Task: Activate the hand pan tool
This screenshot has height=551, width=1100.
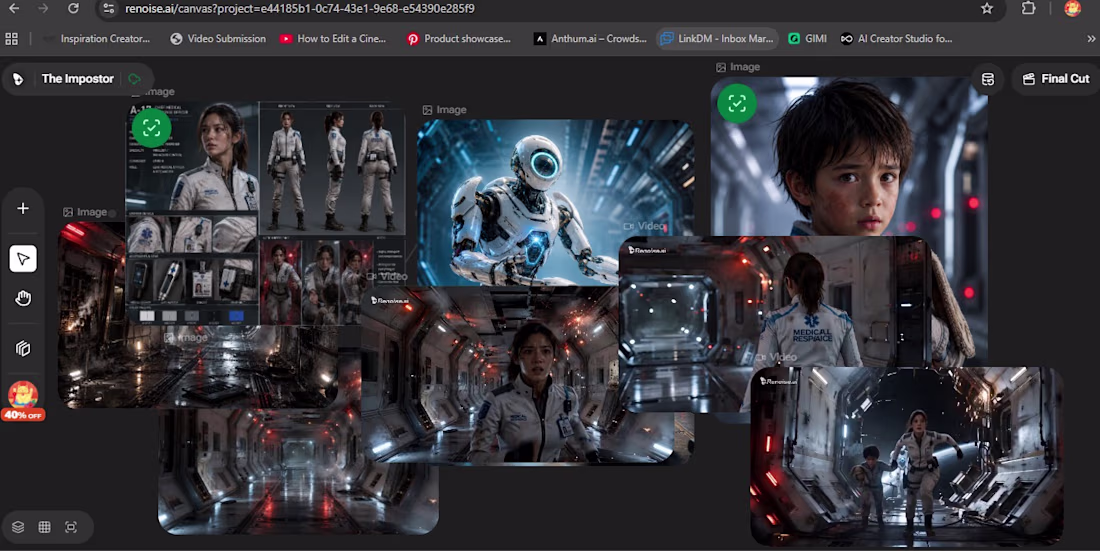Action: click(x=23, y=299)
